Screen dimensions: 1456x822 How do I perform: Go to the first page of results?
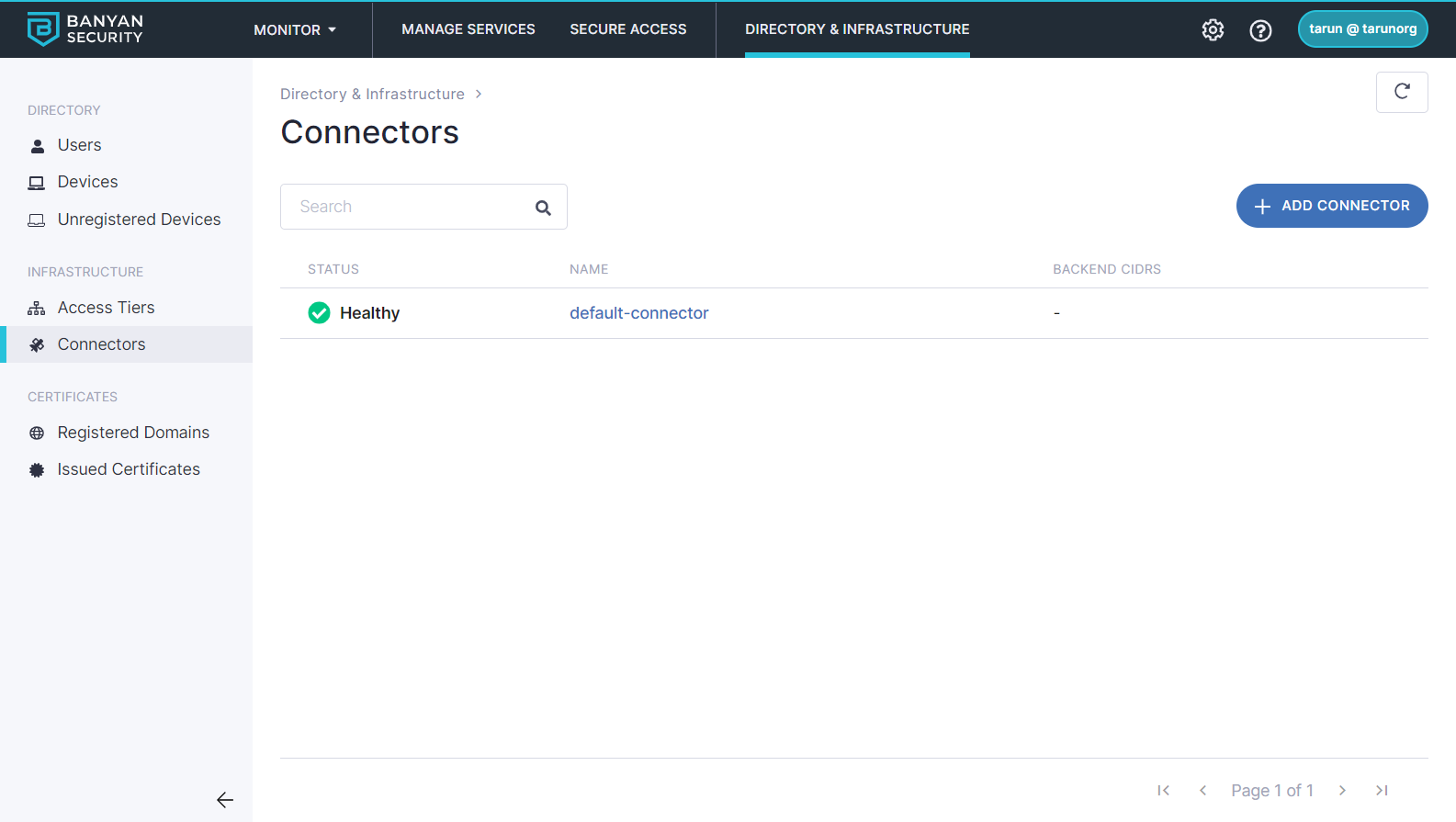click(x=1163, y=791)
